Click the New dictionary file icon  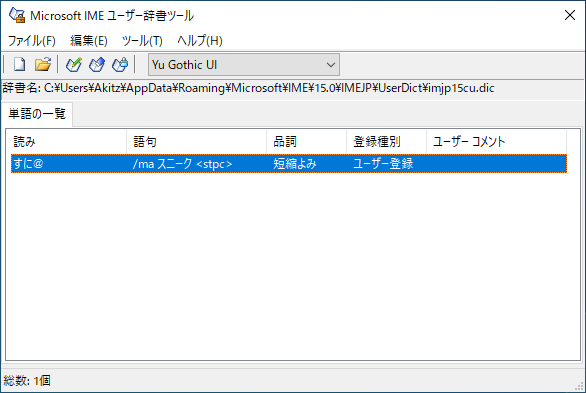[19, 64]
